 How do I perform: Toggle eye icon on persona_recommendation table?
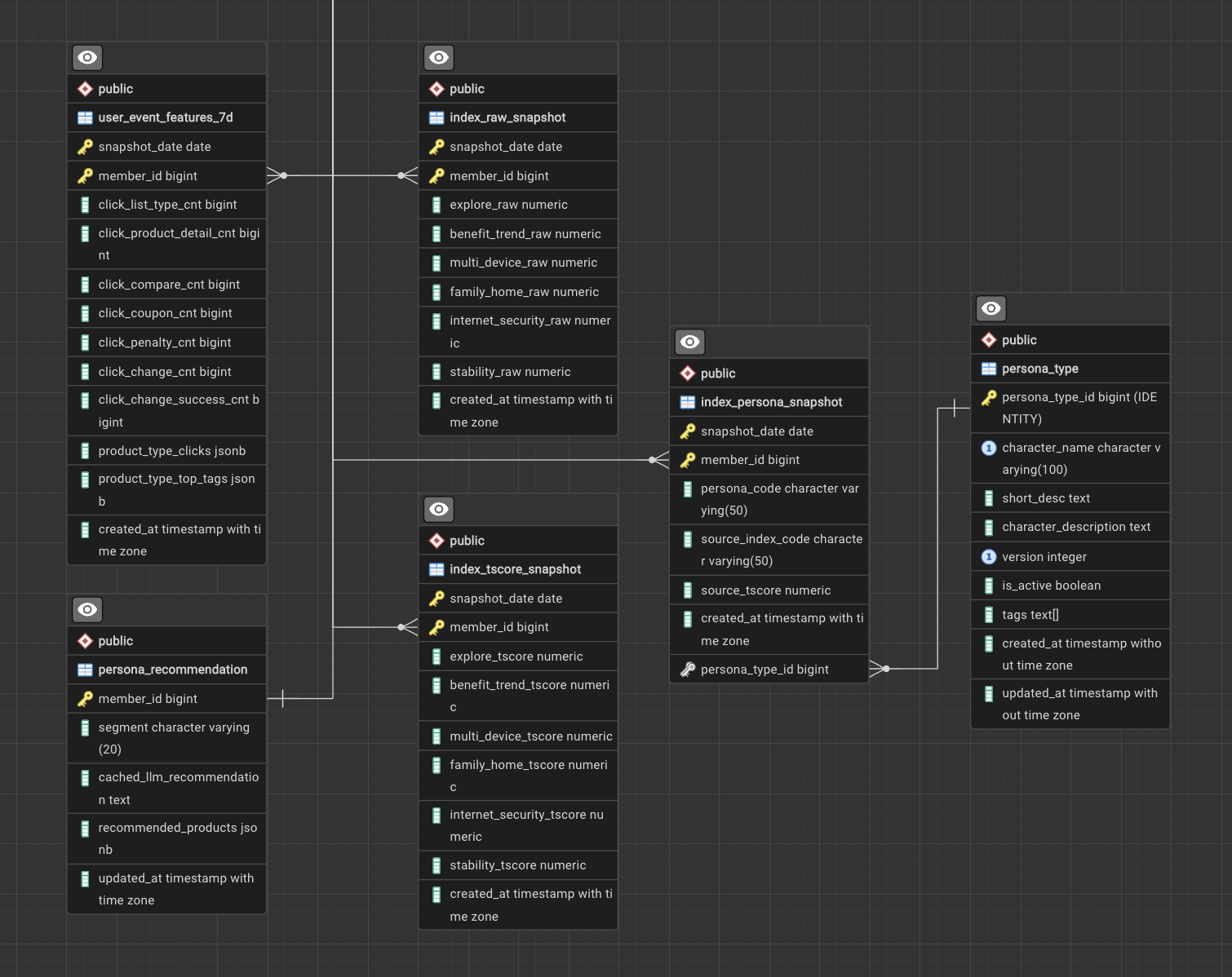pyautogui.click(x=87, y=610)
